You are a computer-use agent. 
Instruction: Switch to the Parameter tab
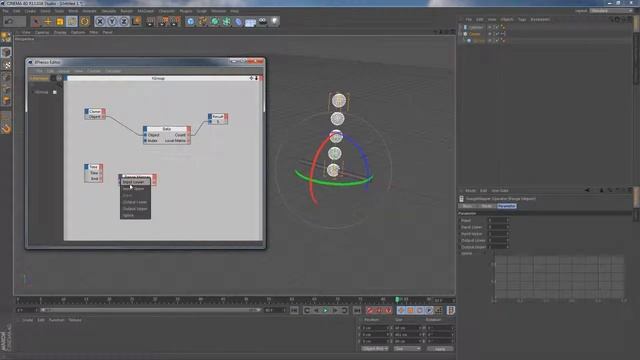507,206
